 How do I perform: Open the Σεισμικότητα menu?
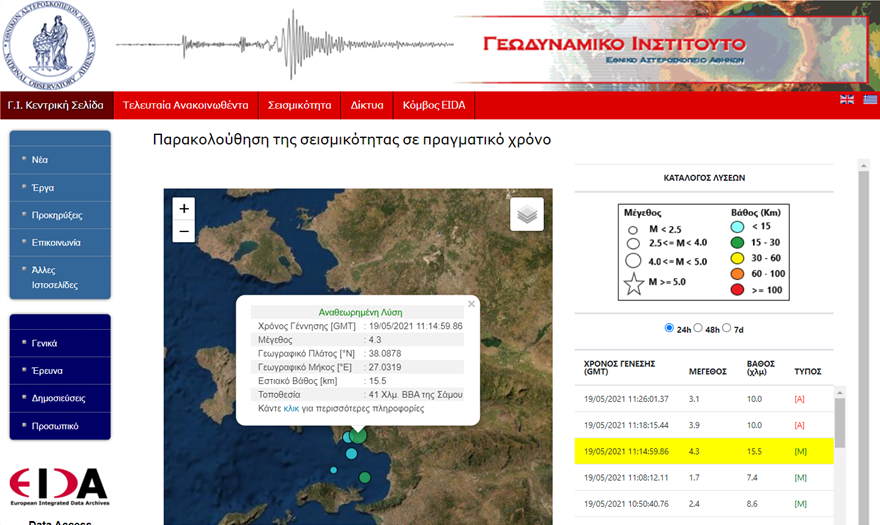(299, 106)
